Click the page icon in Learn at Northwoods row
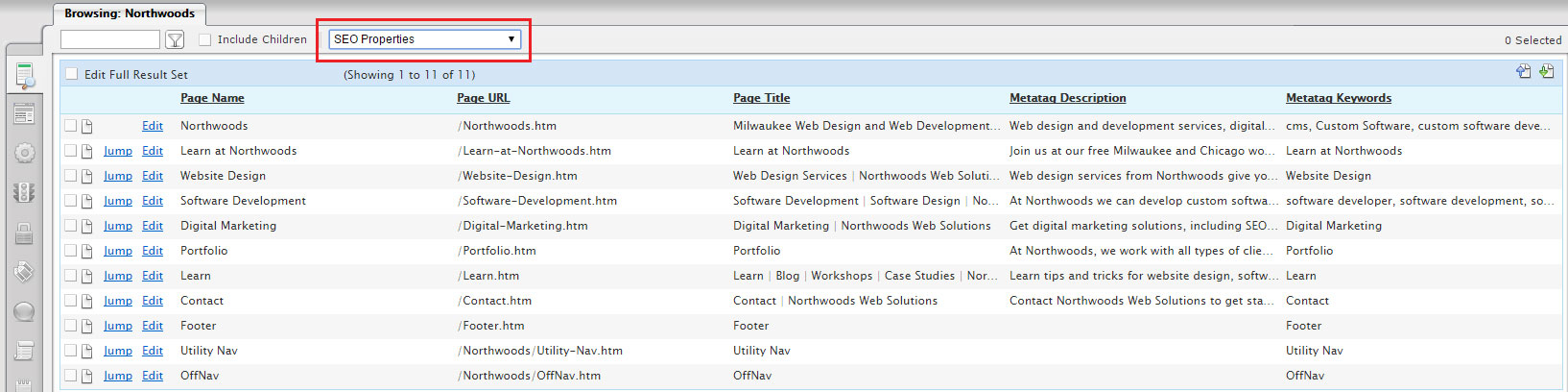The image size is (1568, 392). click(x=86, y=151)
